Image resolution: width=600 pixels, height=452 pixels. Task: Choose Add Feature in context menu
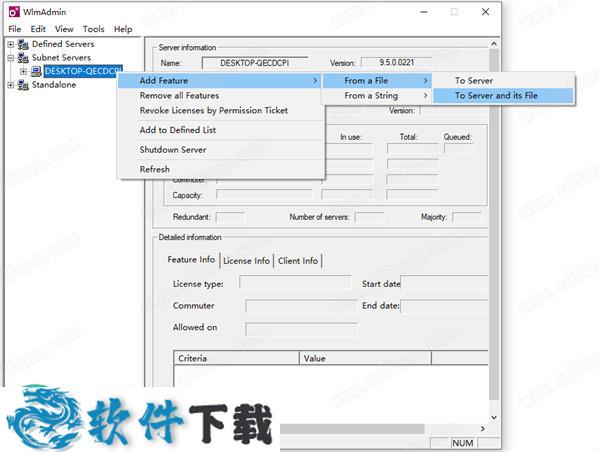click(x=221, y=81)
